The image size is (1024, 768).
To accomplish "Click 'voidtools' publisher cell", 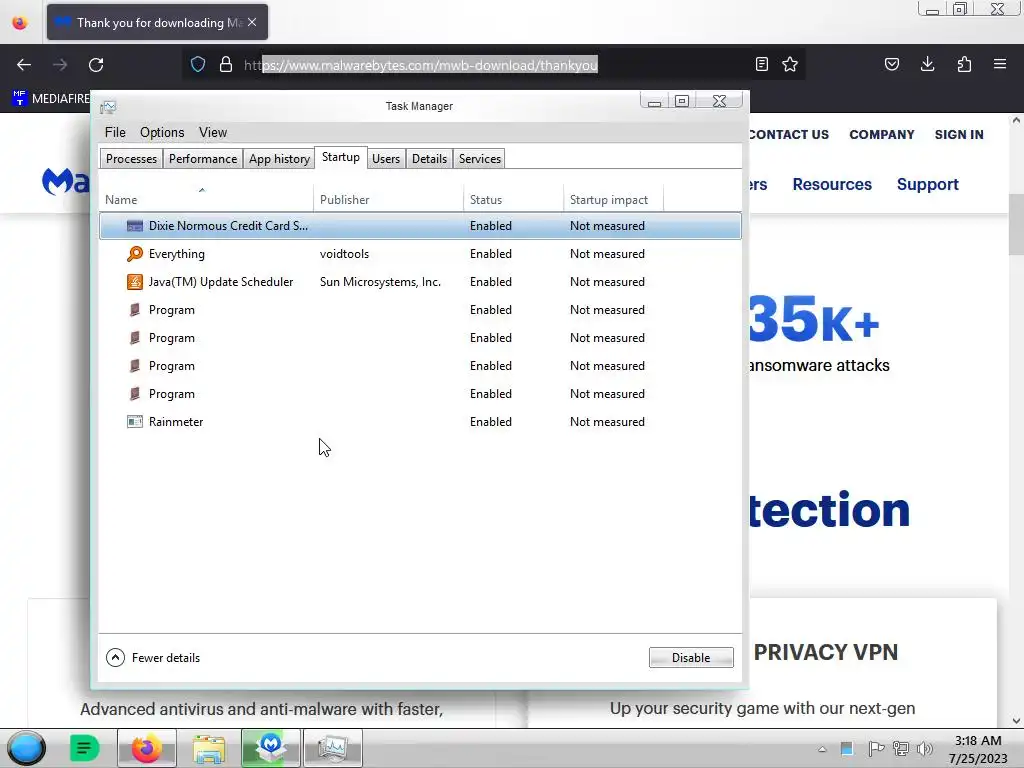I will 344,254.
